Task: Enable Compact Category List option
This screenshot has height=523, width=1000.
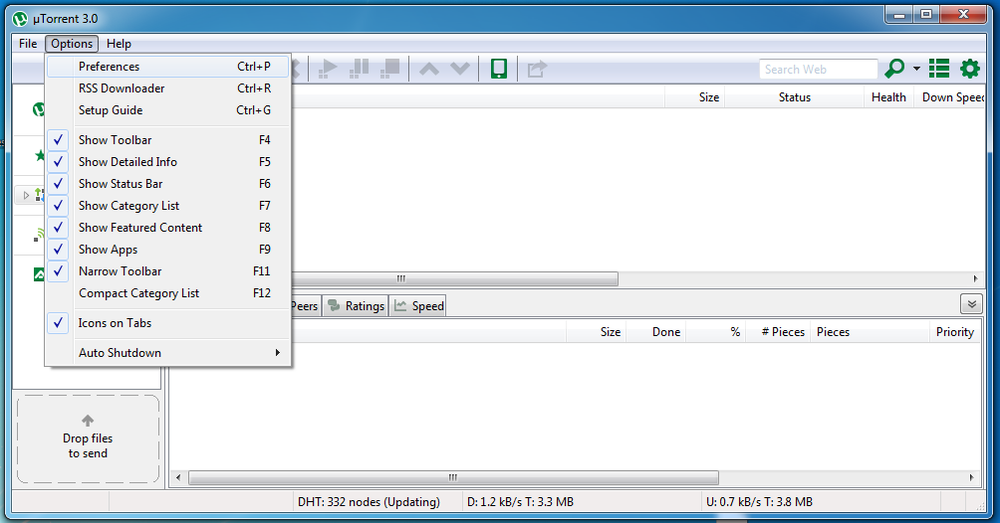Action: point(168,293)
